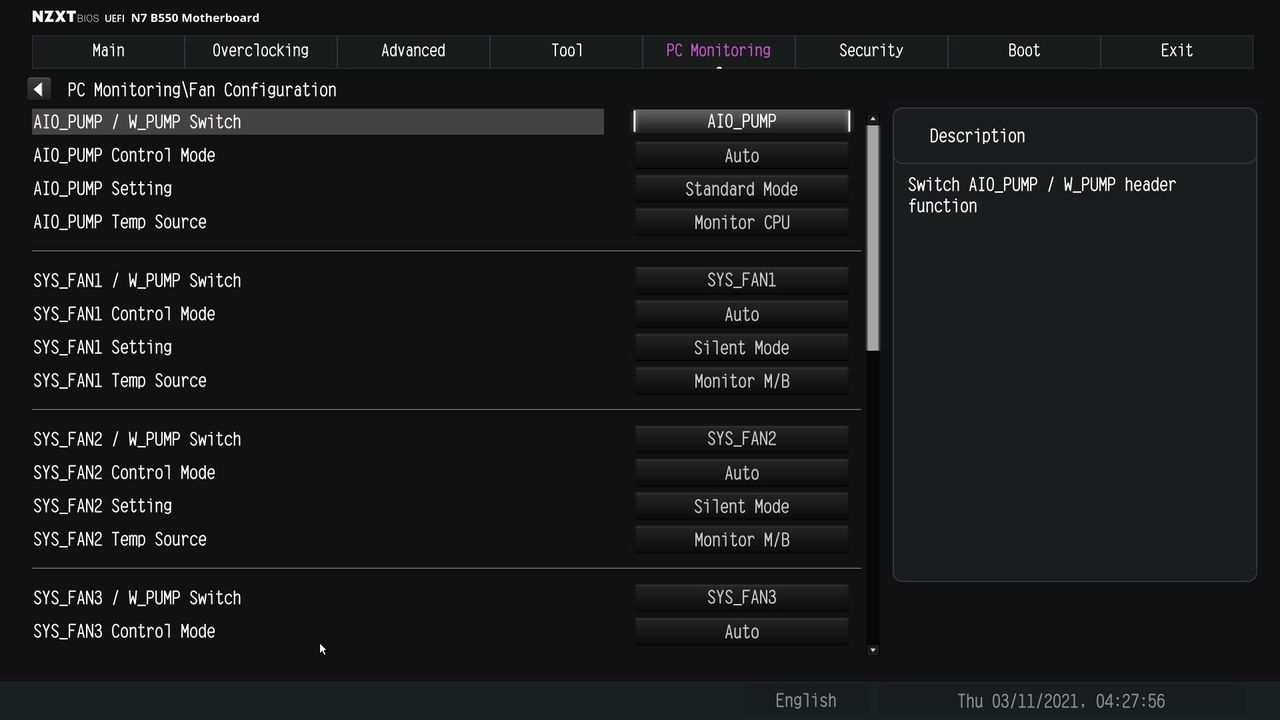Select the SYS_FAN1 Control Mode label
The image size is (1280, 720).
[124, 314]
